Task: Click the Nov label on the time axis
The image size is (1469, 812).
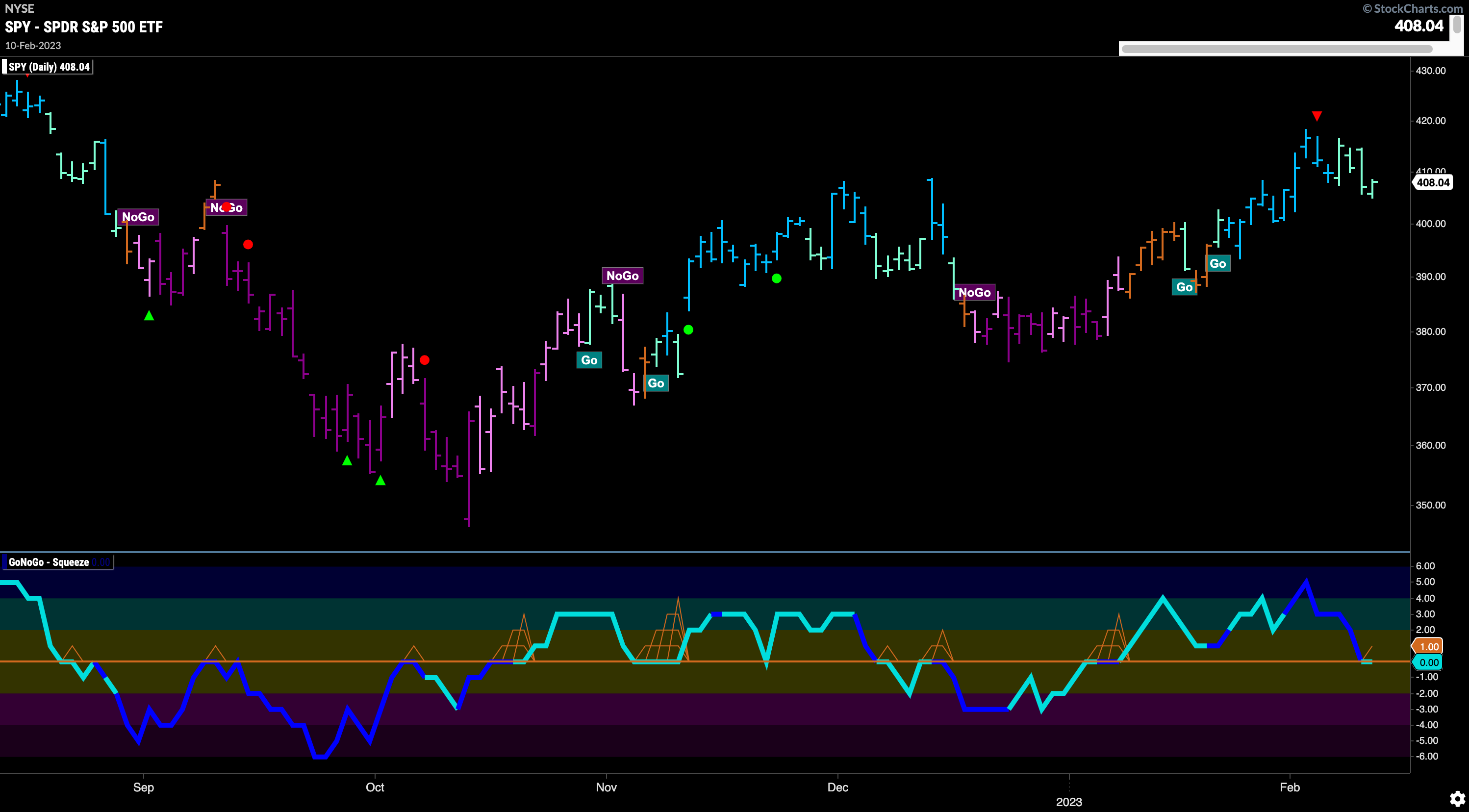Action: click(x=606, y=787)
